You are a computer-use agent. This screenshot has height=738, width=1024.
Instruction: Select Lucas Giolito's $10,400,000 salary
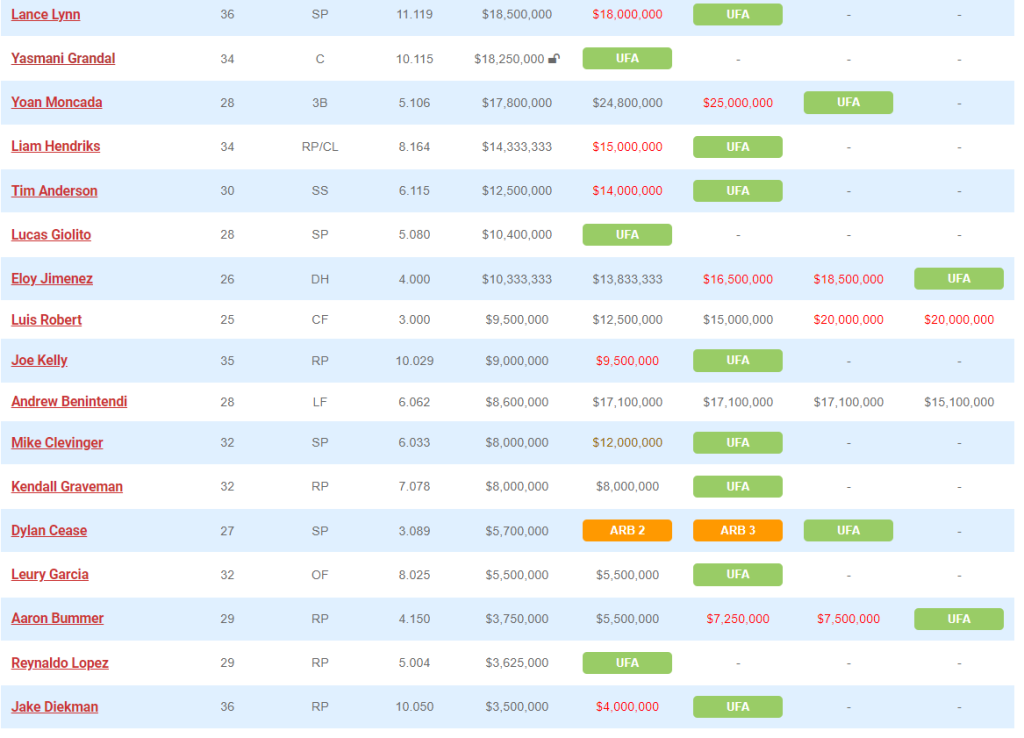(x=517, y=234)
